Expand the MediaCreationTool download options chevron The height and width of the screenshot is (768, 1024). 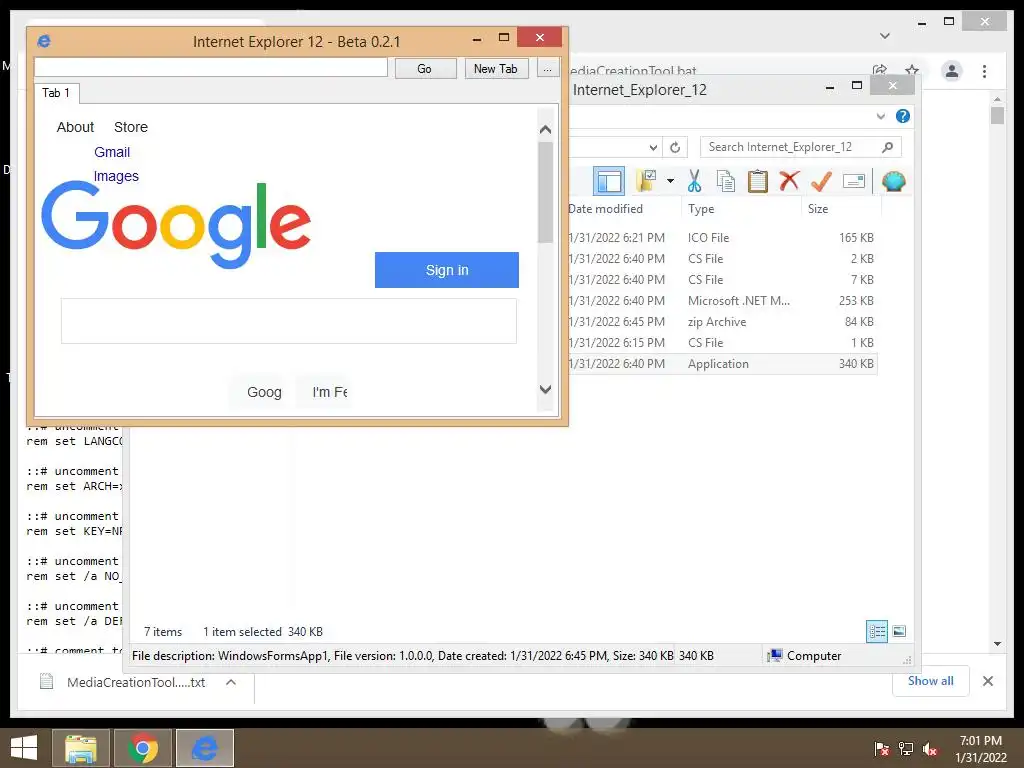click(231, 682)
